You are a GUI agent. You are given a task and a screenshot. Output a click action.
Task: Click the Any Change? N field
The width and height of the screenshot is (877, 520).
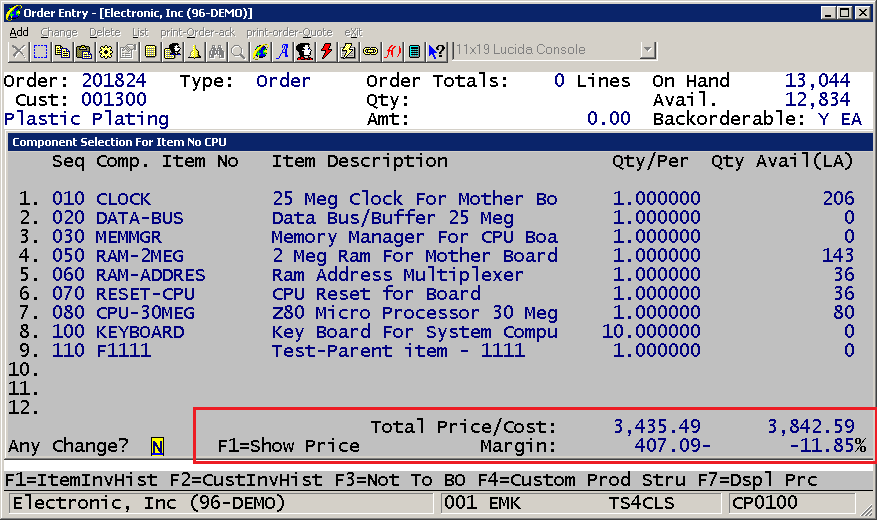click(157, 446)
